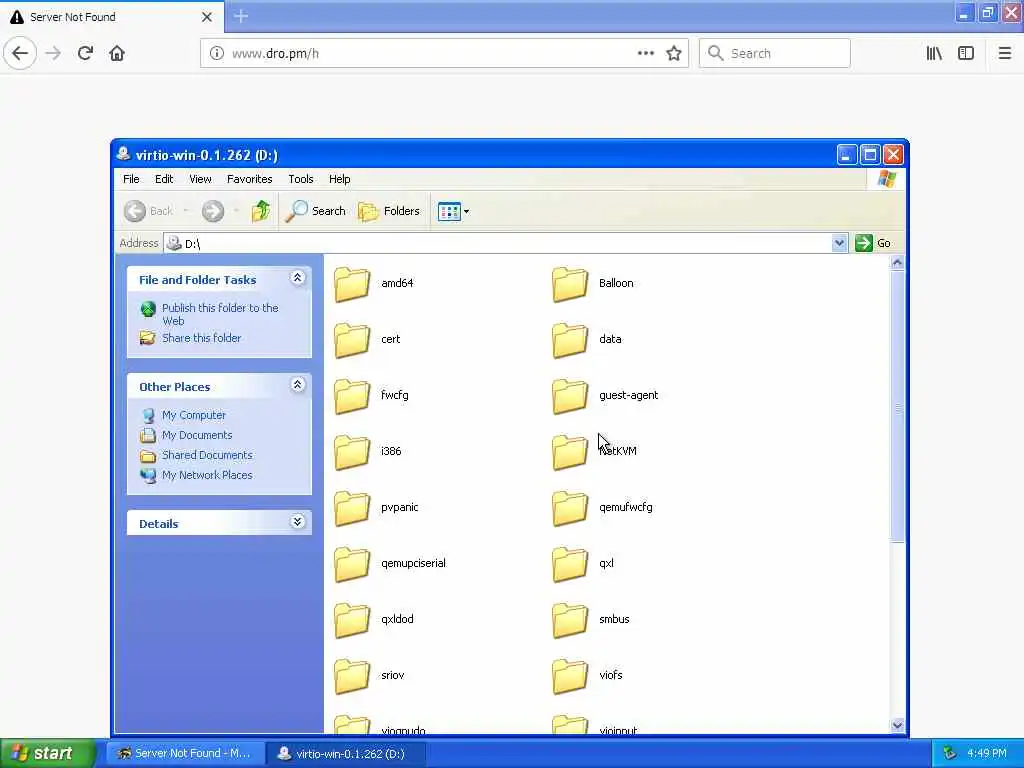Screen dimensions: 1024x768
Task: Open the amd64 folder icon
Action: click(353, 283)
